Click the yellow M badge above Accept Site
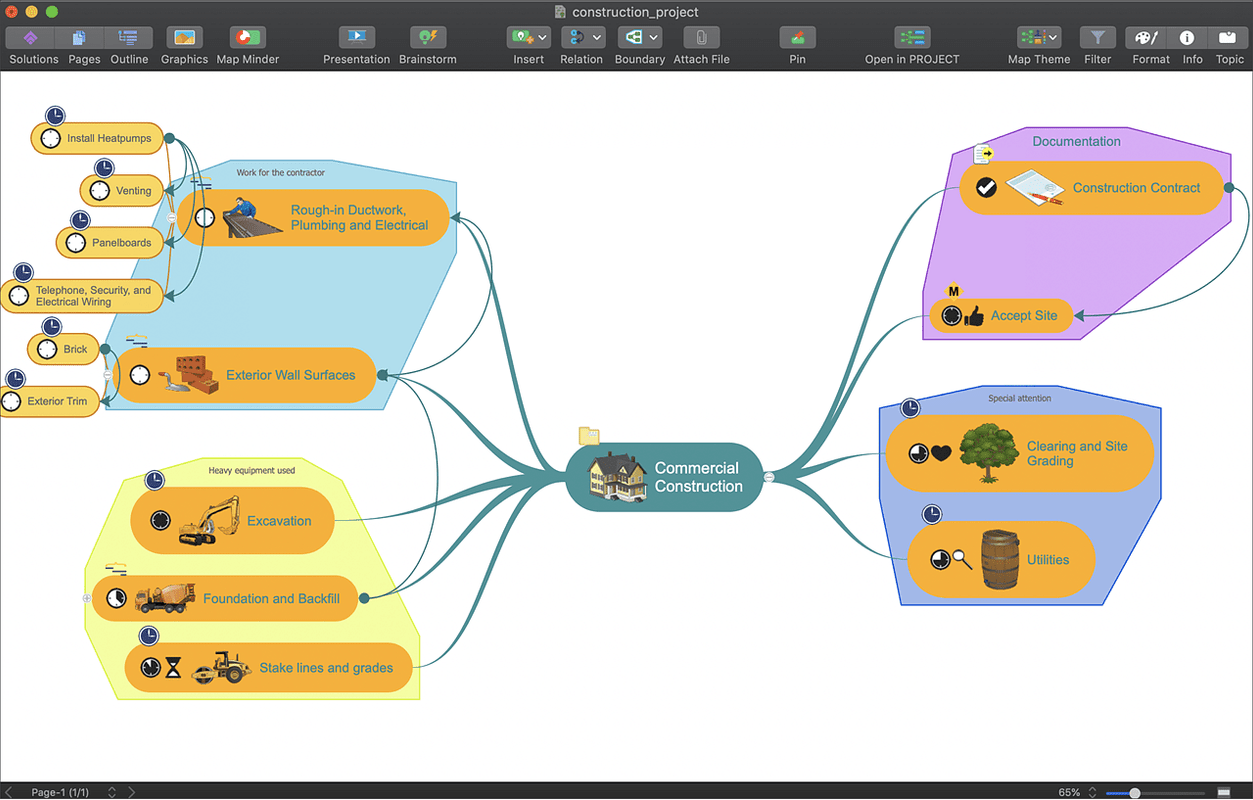This screenshot has width=1253, height=800. point(953,291)
